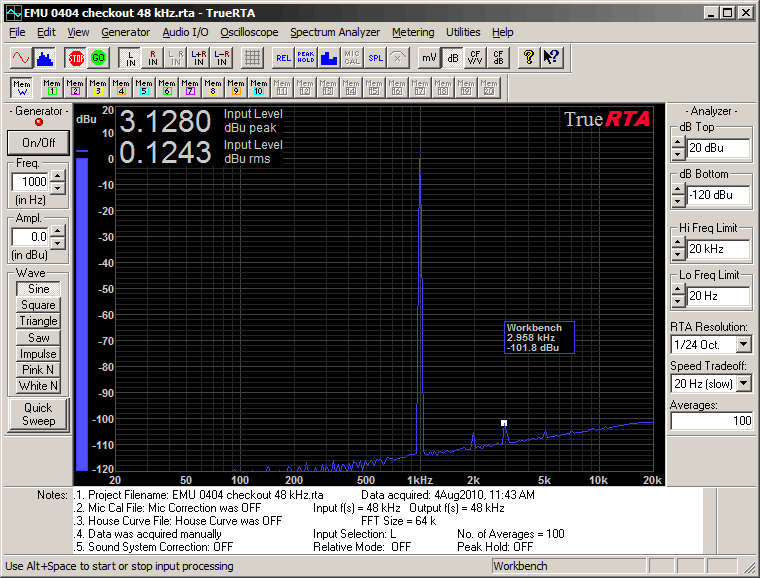The width and height of the screenshot is (760, 578).
Task: Decrease dB Bottom value with down arrow
Action: pos(679,201)
